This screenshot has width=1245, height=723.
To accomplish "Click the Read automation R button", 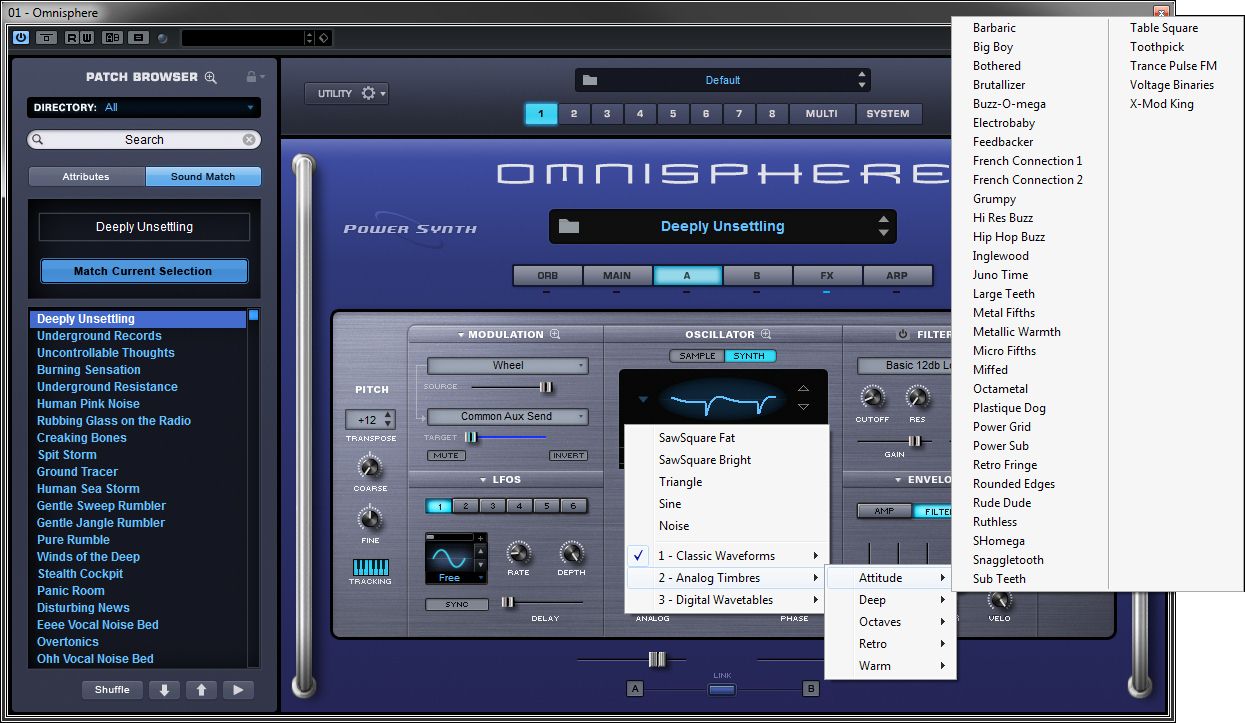I will pos(73,38).
